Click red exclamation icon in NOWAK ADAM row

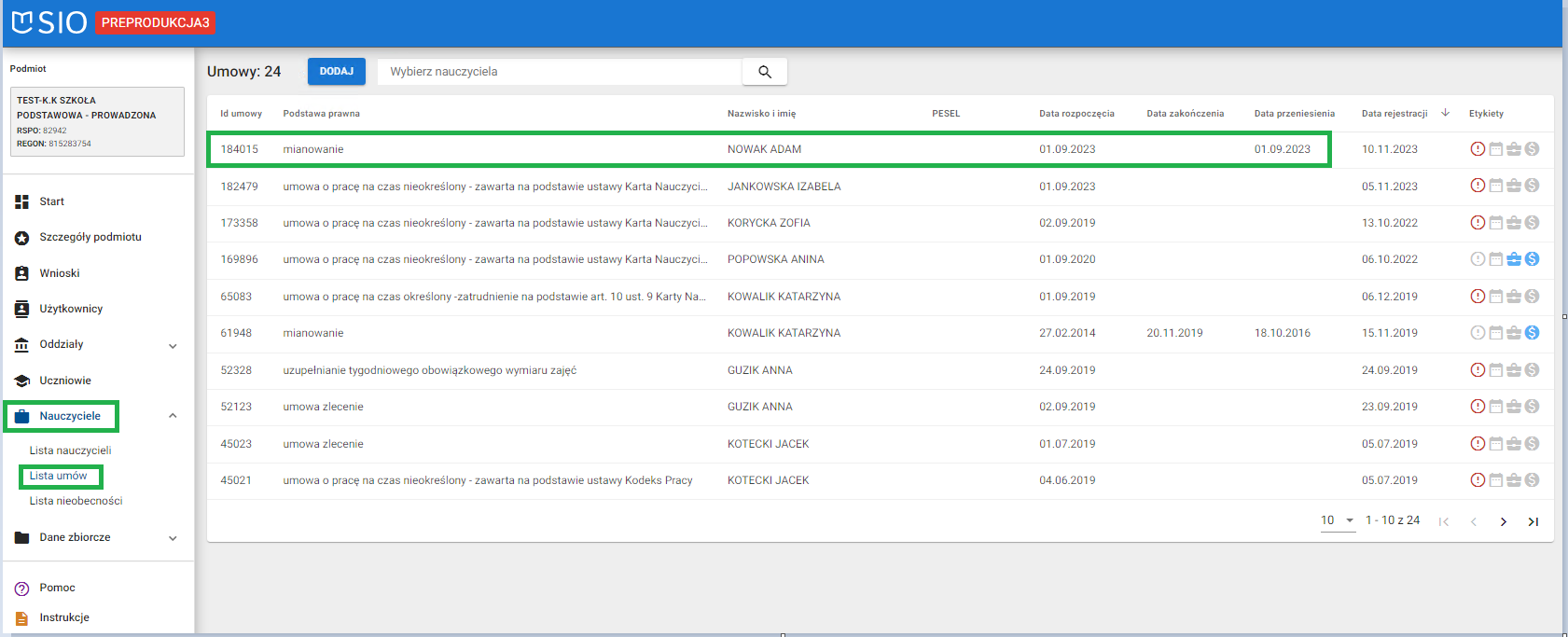pyautogui.click(x=1478, y=149)
